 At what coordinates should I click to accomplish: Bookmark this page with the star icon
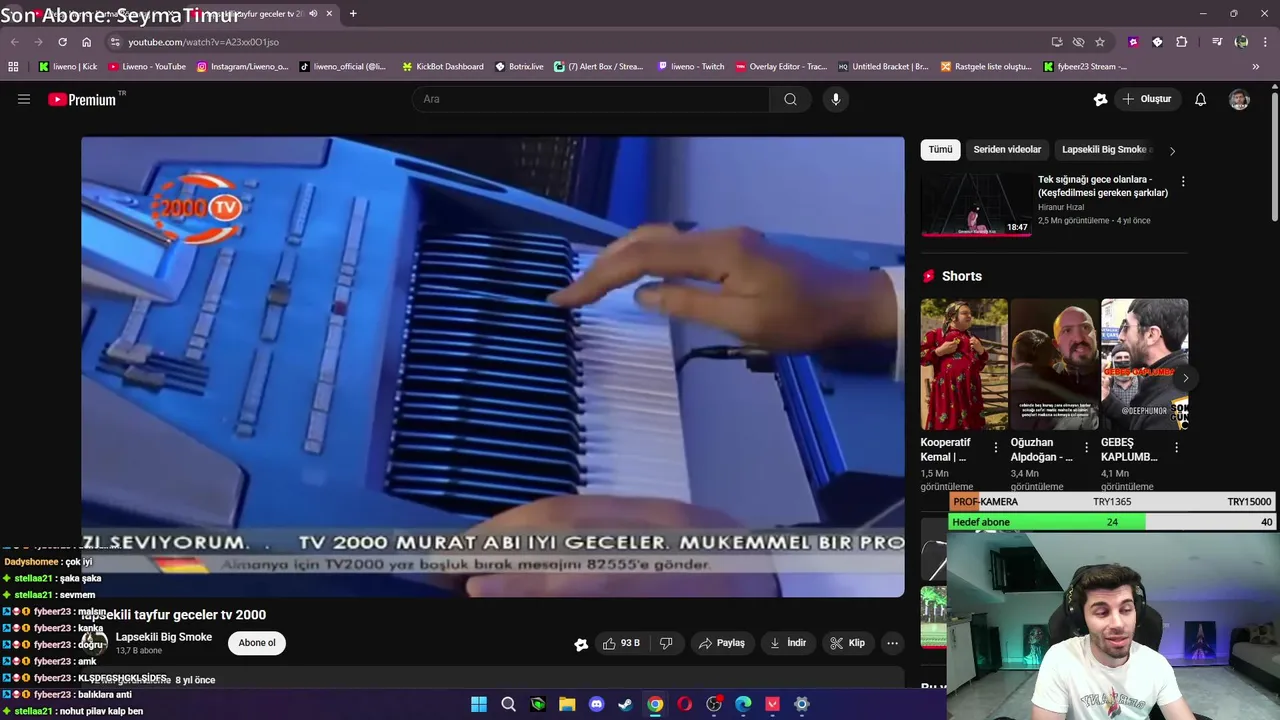pos(1100,42)
